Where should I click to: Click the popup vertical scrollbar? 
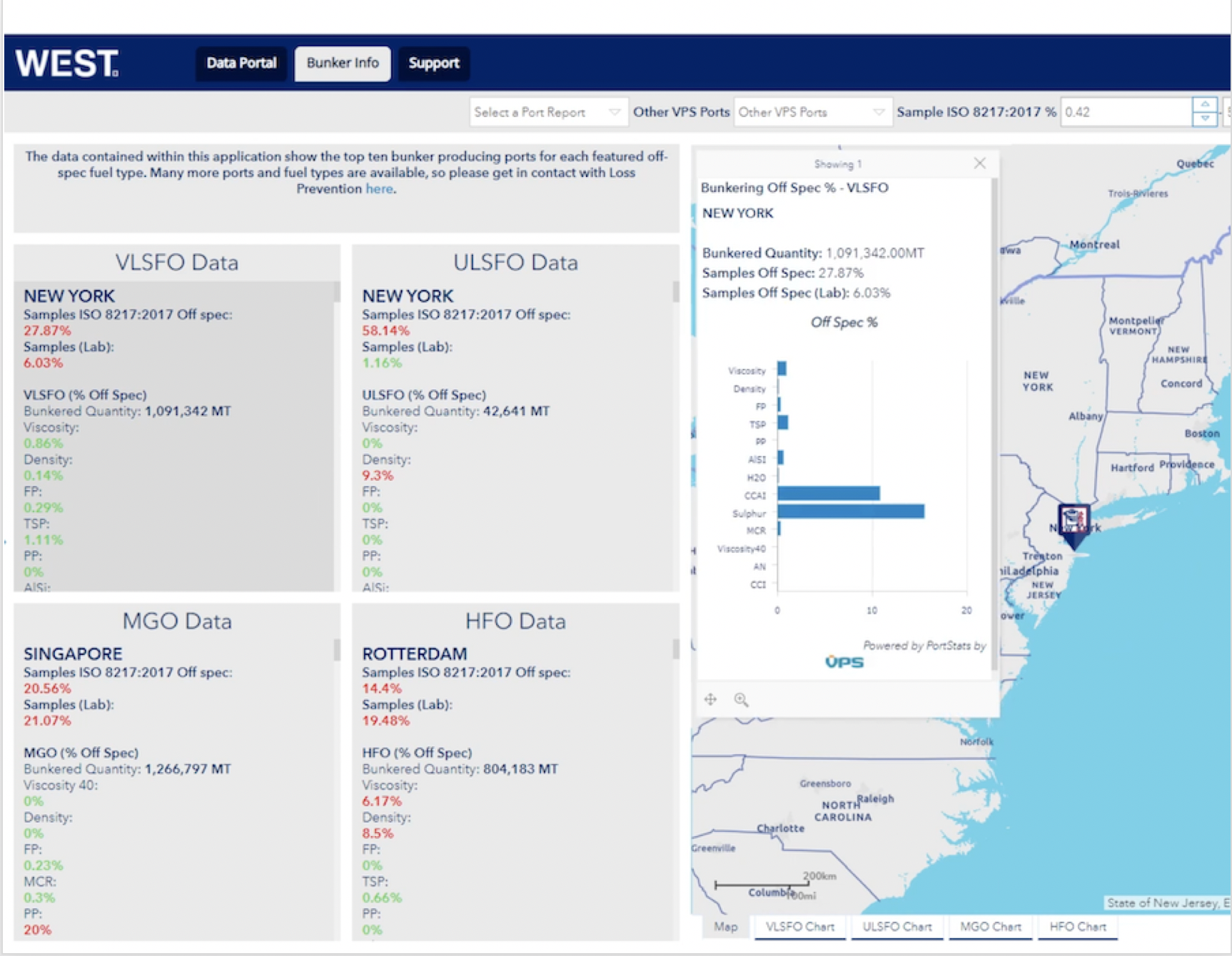tap(995, 424)
